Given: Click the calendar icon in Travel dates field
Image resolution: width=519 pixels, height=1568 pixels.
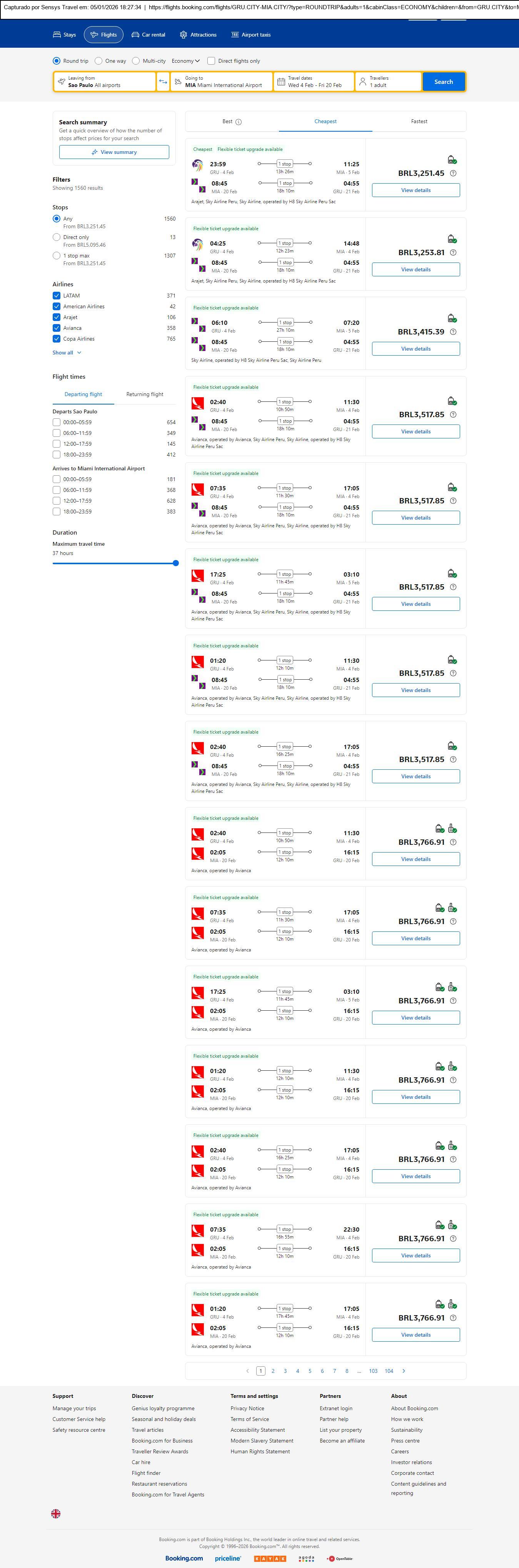Looking at the screenshot, I should coord(281,82).
